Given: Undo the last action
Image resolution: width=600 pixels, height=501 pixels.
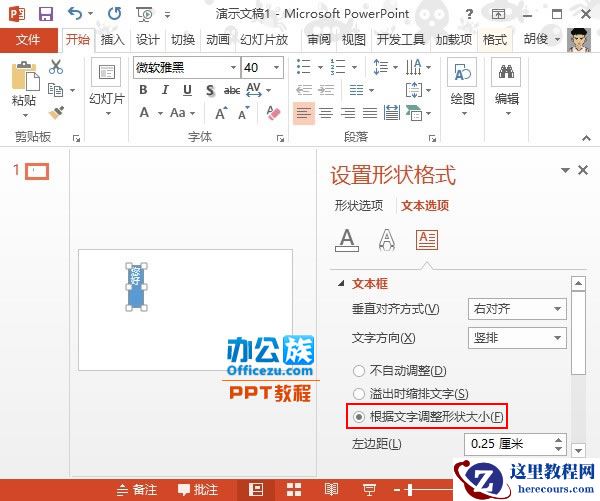Looking at the screenshot, I should point(75,14).
